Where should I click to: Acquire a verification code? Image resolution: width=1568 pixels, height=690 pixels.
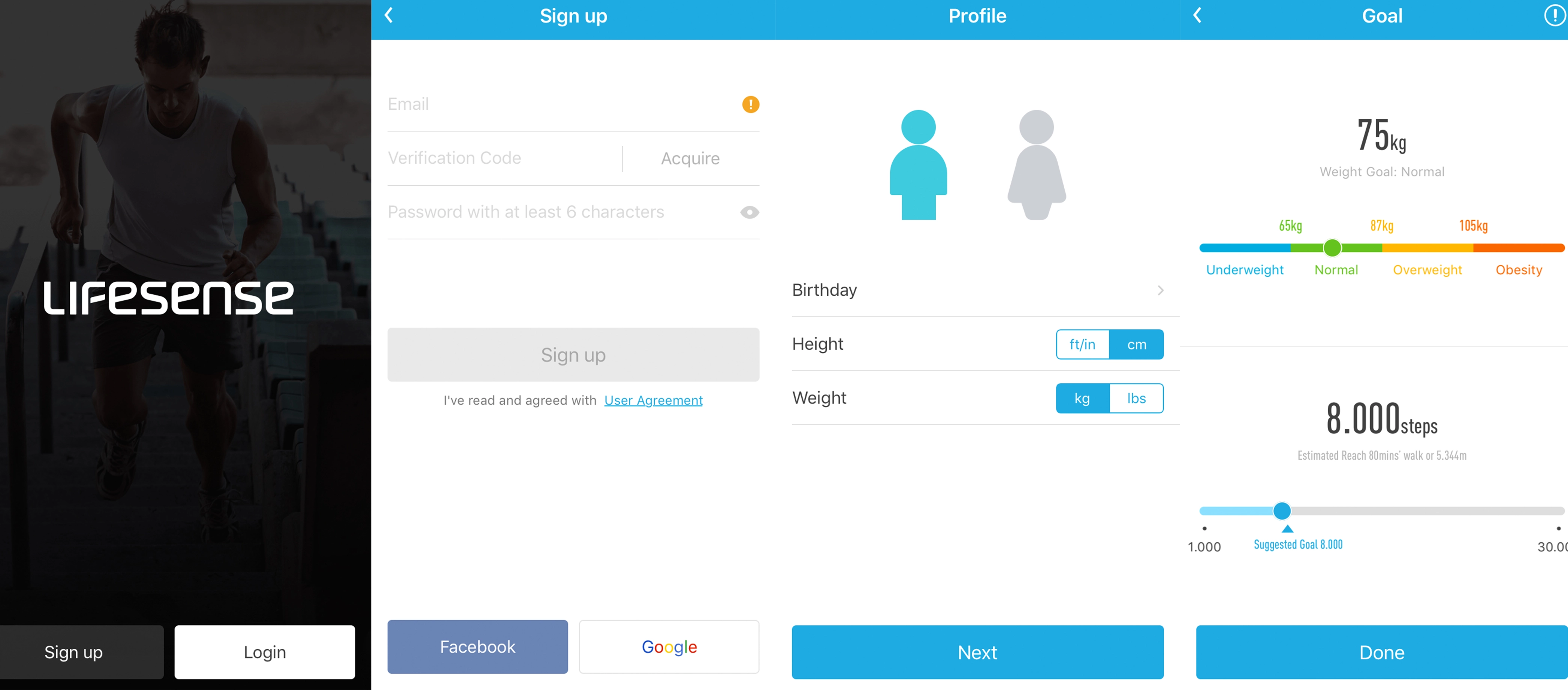pos(690,159)
